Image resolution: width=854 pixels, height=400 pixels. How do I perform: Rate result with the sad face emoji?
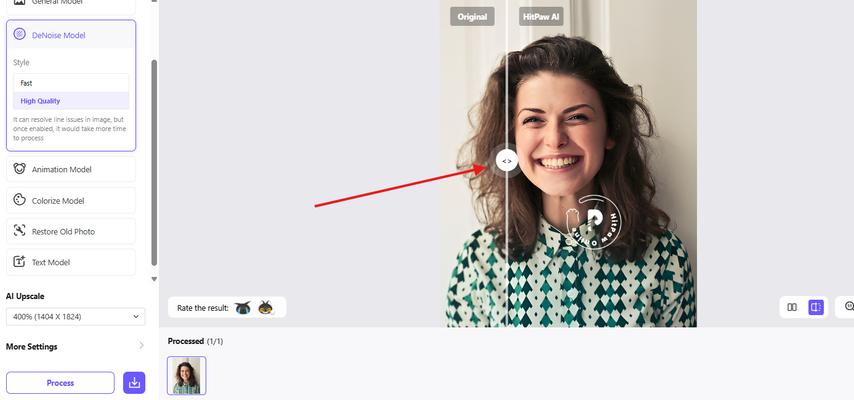[242, 308]
